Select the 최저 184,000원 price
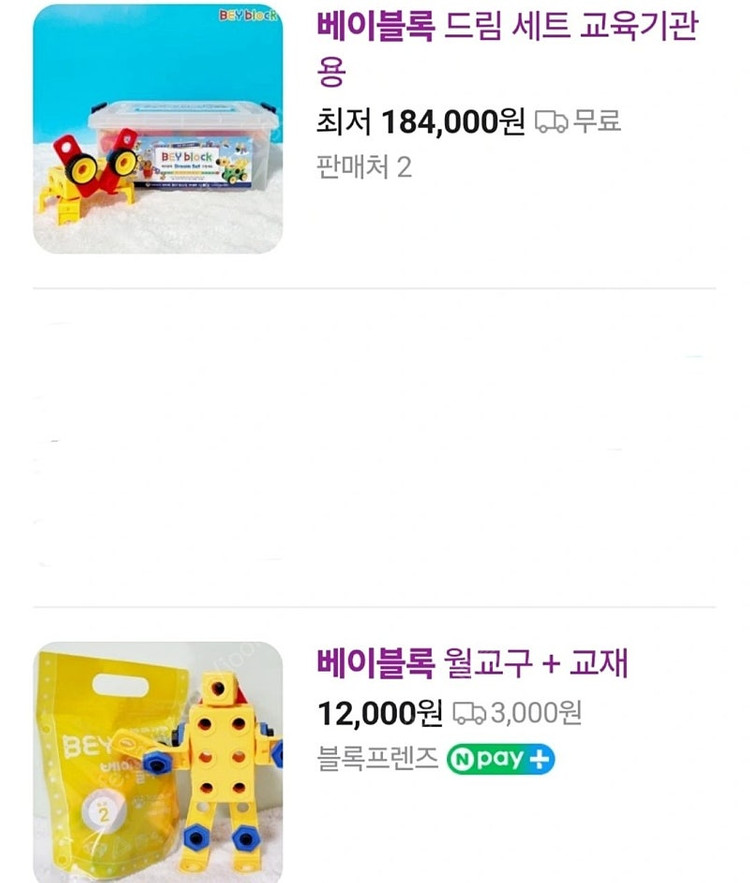The width and height of the screenshot is (750, 883). point(420,122)
